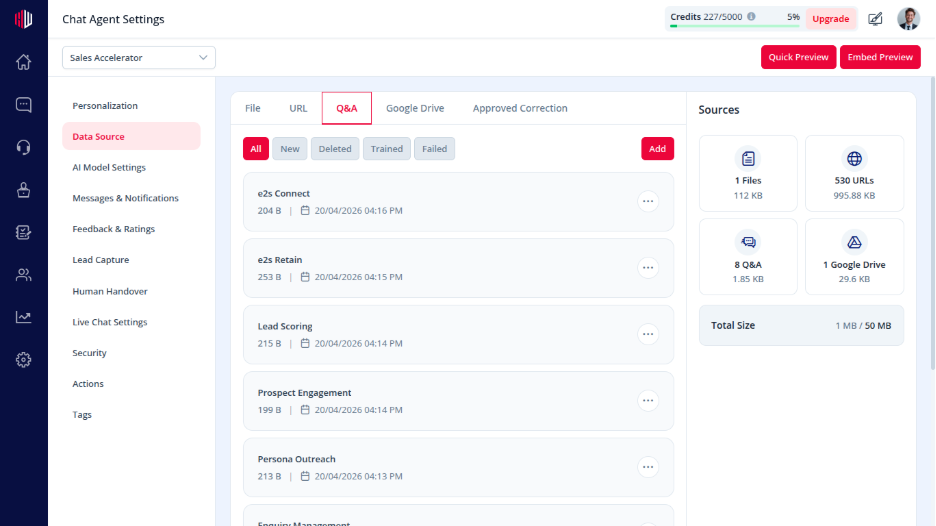Open options menu for e2s Connect
Image resolution: width=936 pixels, height=526 pixels.
(x=648, y=201)
